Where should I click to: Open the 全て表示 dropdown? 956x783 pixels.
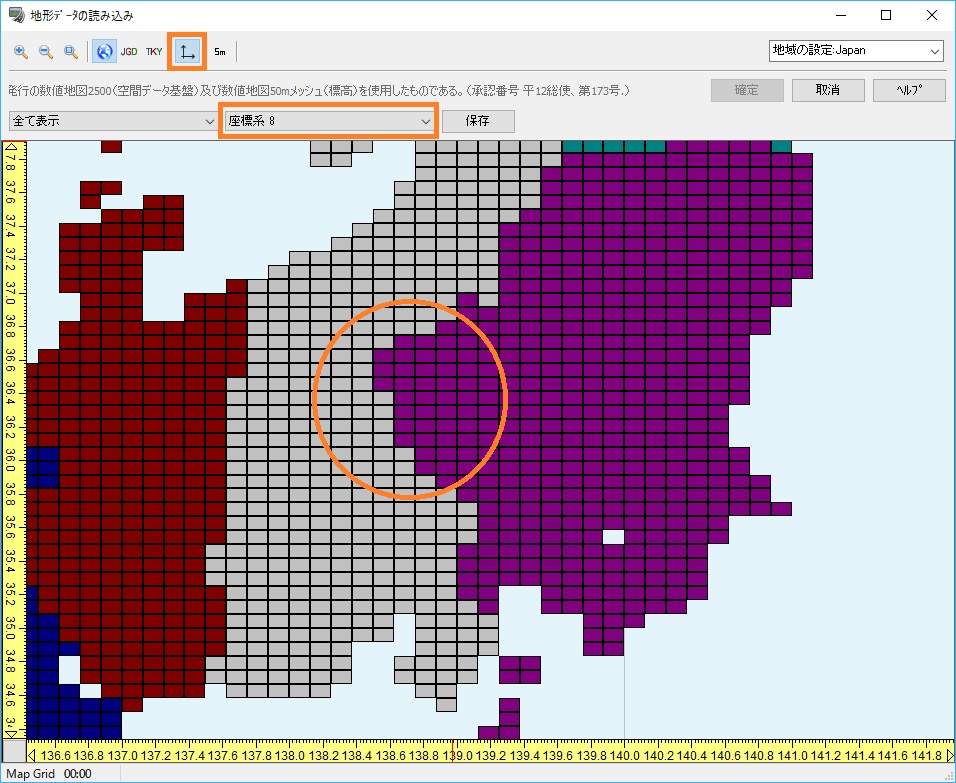point(113,121)
